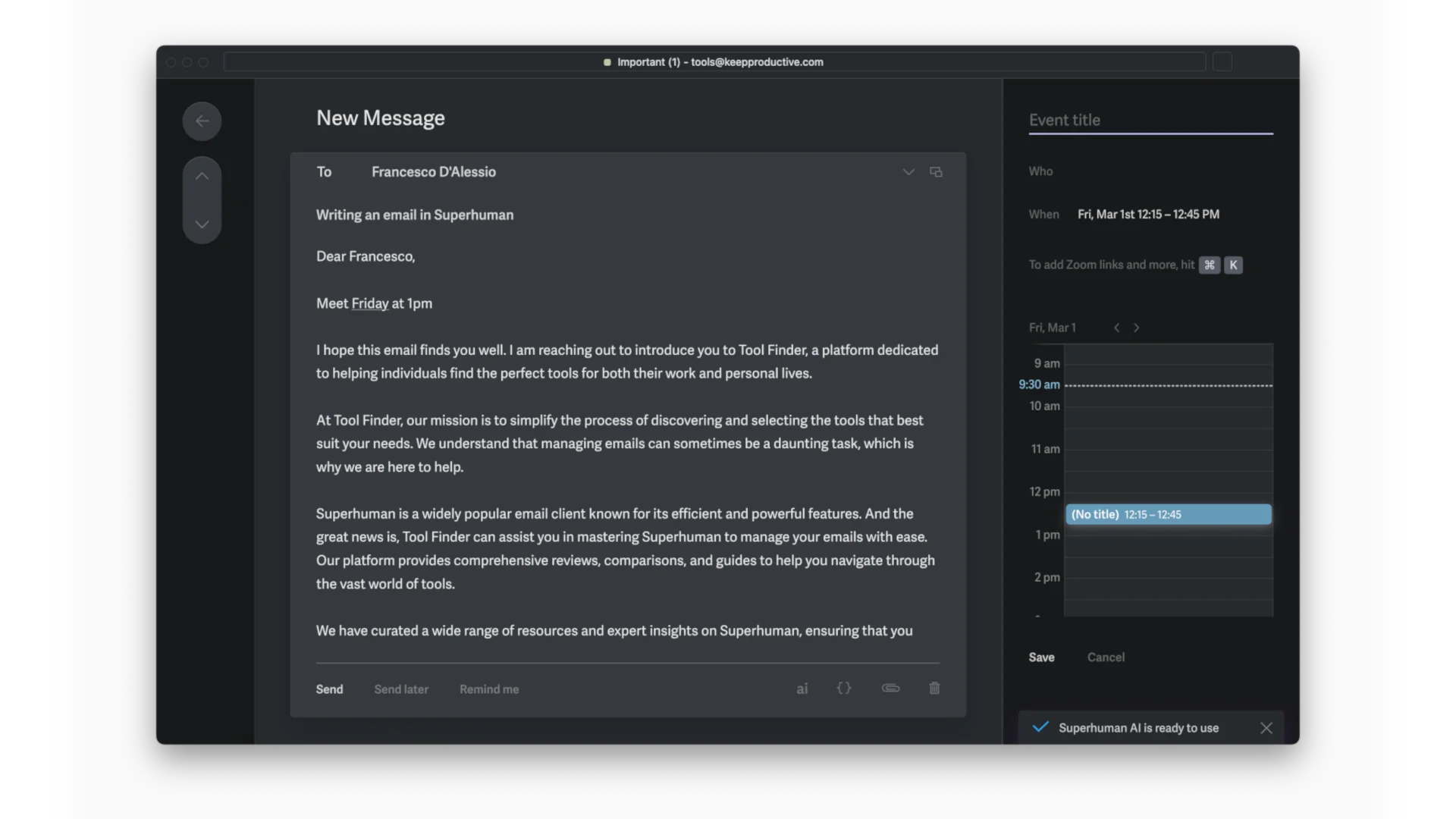Go to the previous calendar day
The width and height of the screenshot is (1456, 819).
tap(1116, 328)
